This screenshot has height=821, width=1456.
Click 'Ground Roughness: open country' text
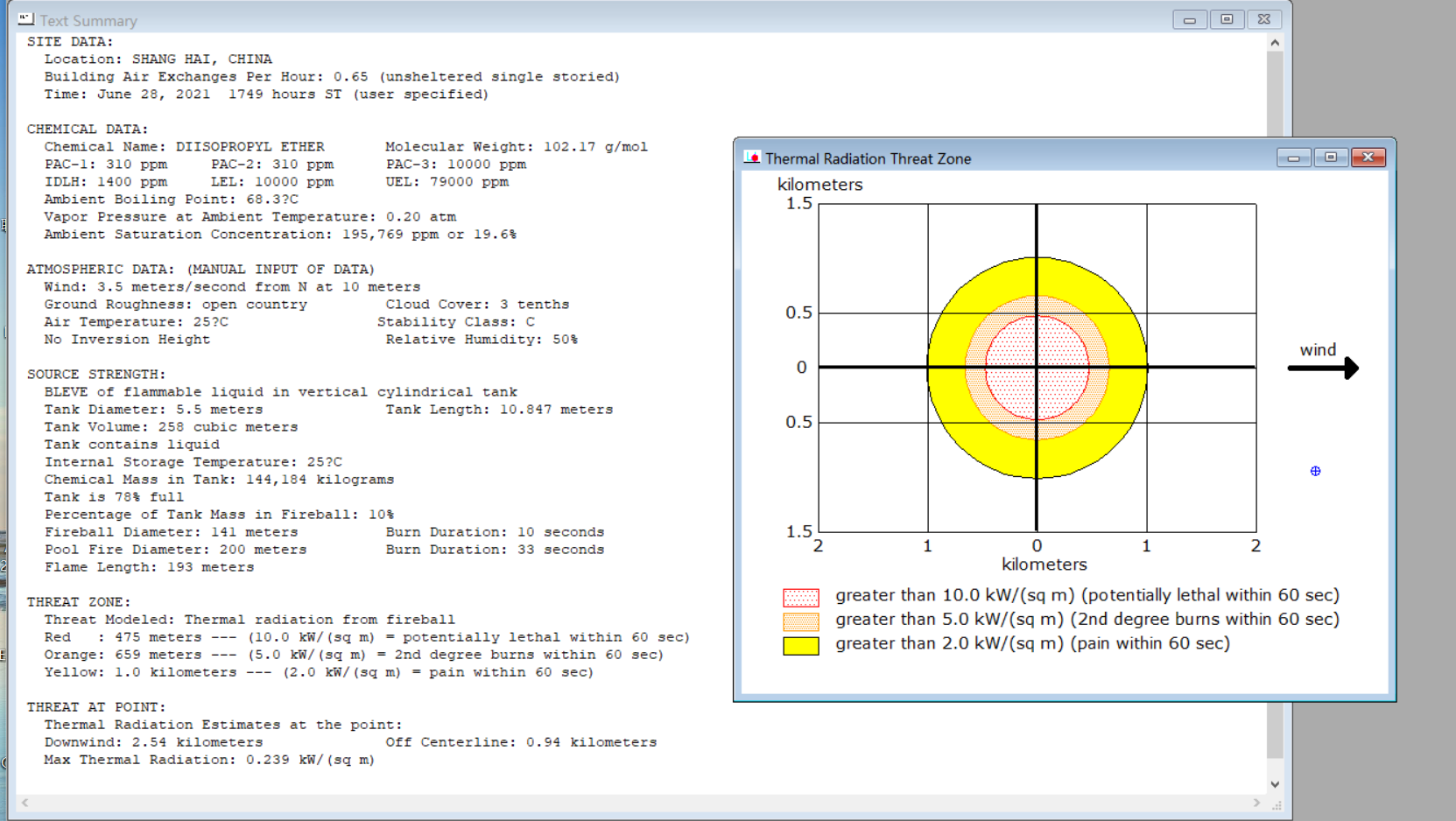click(x=176, y=305)
